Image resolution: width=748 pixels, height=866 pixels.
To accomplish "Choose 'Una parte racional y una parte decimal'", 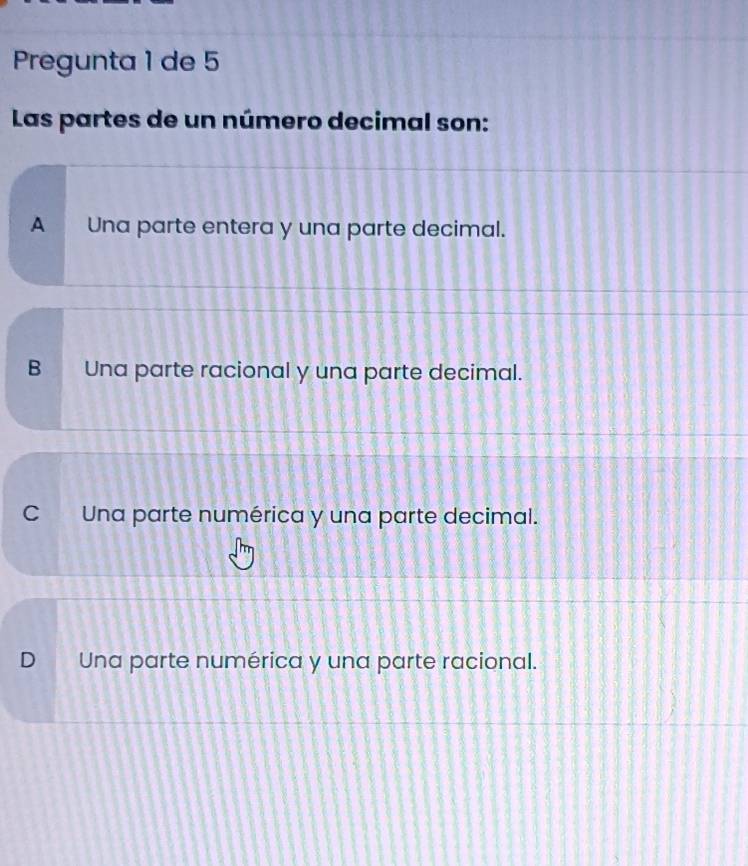I will click(x=304, y=371).
